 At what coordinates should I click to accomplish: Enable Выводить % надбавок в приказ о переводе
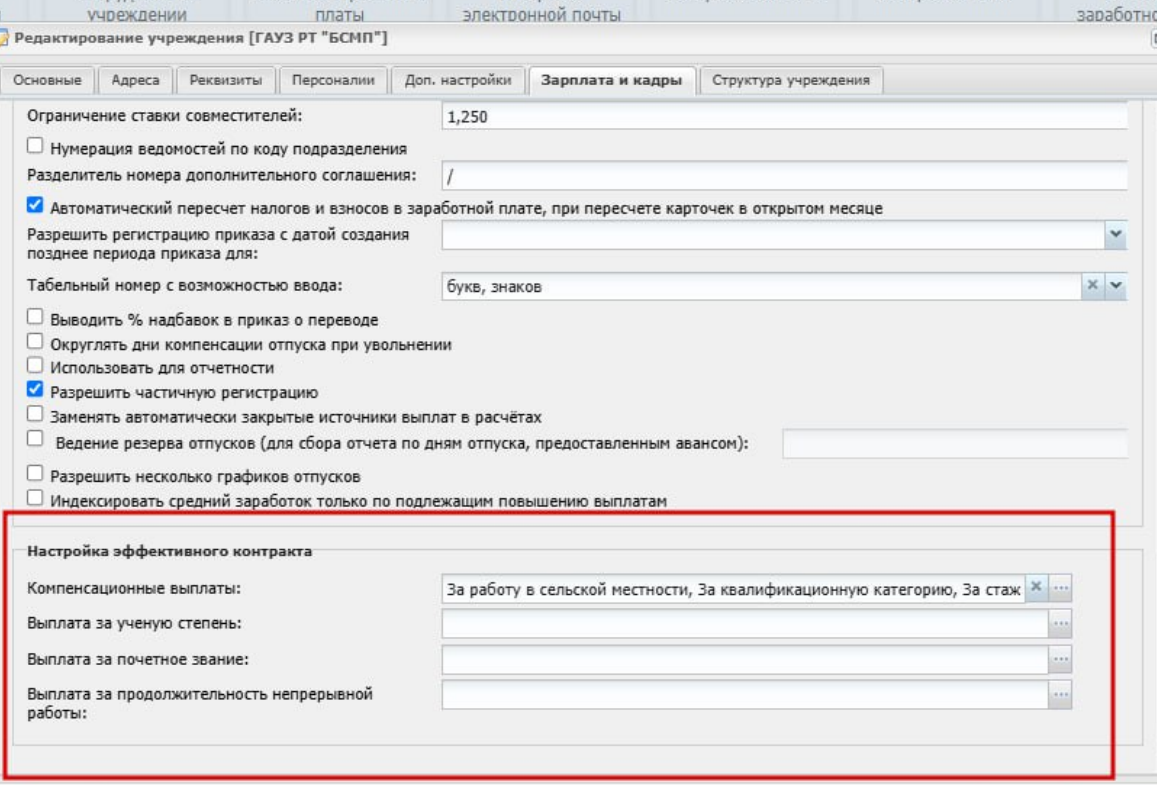click(35, 317)
